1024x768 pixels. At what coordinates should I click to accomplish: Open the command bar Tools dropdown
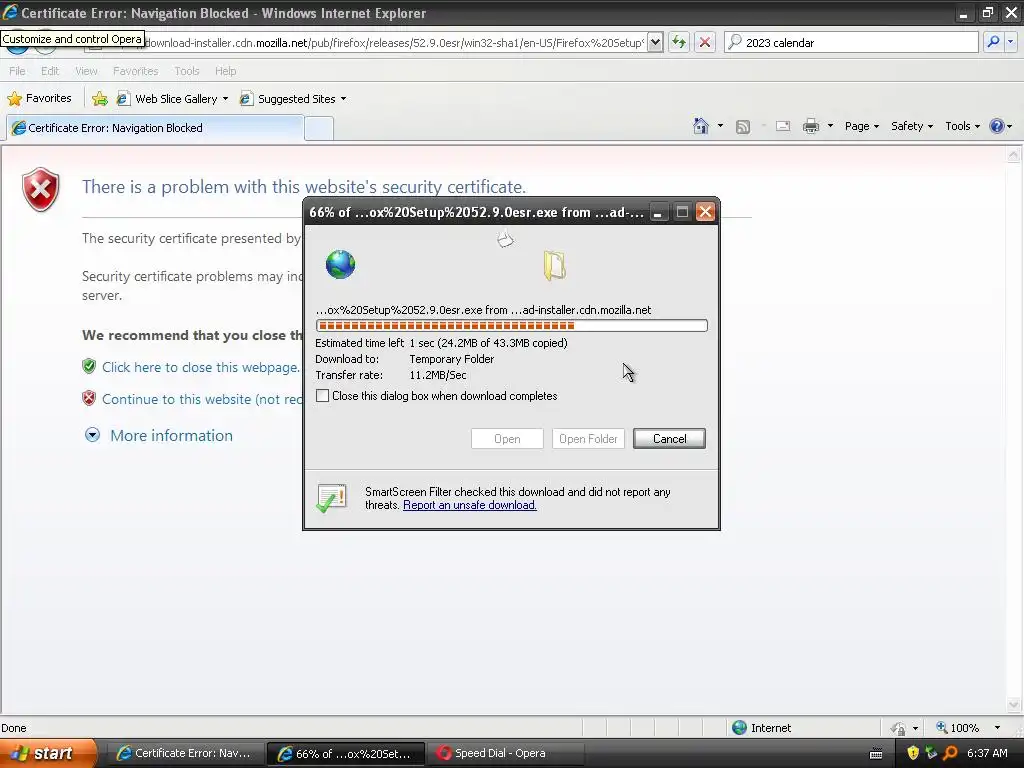pyautogui.click(x=963, y=126)
